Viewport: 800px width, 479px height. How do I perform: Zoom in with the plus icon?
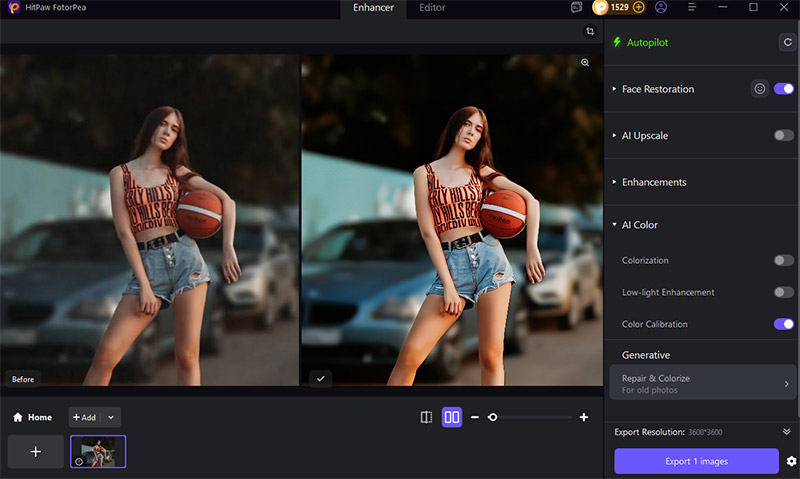(584, 417)
